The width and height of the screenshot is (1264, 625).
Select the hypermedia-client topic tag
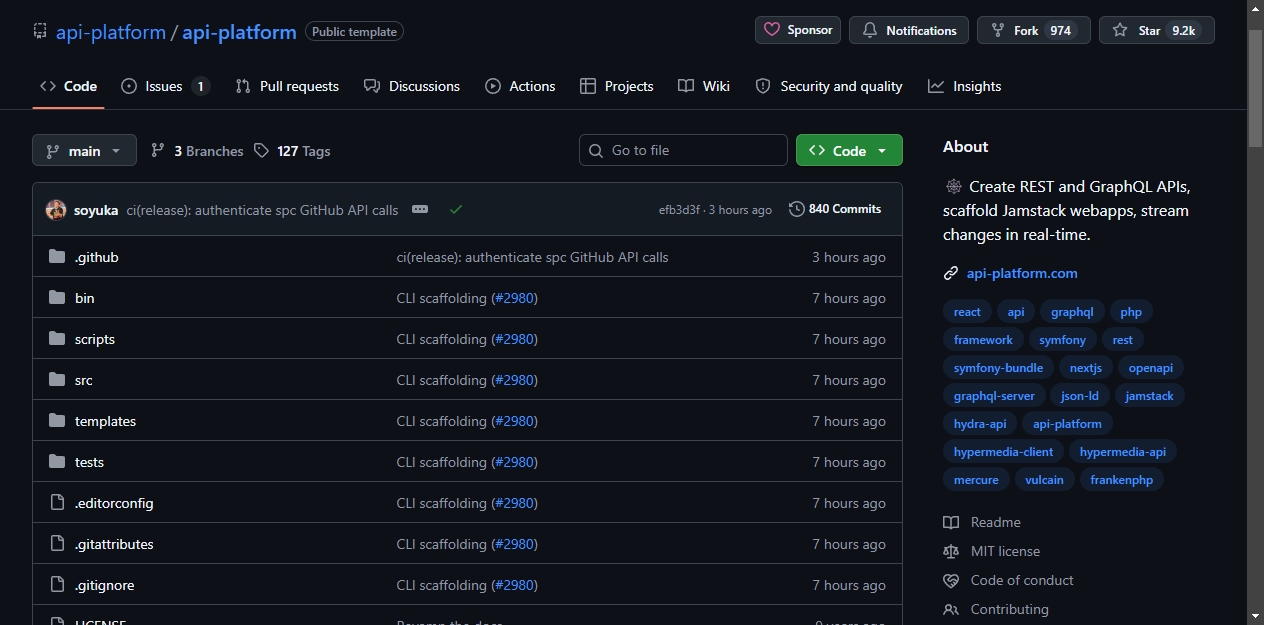tap(1003, 452)
